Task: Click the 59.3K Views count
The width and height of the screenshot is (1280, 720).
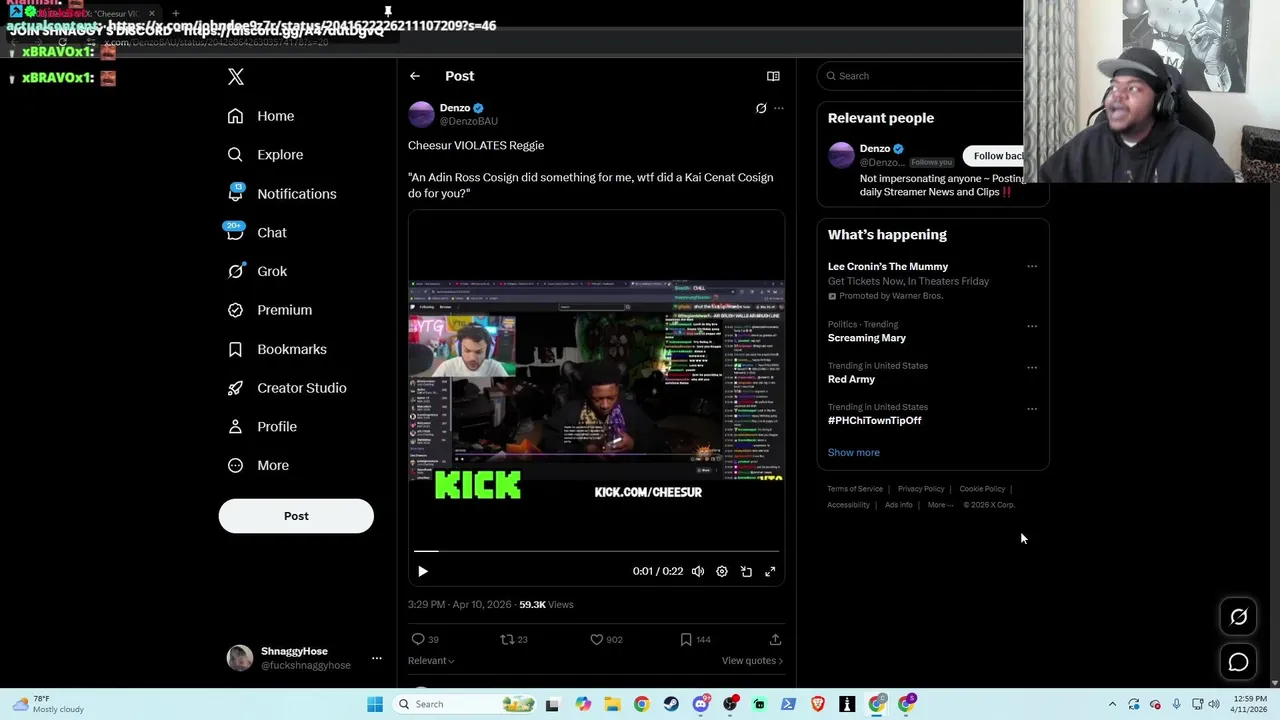Action: coord(546,604)
